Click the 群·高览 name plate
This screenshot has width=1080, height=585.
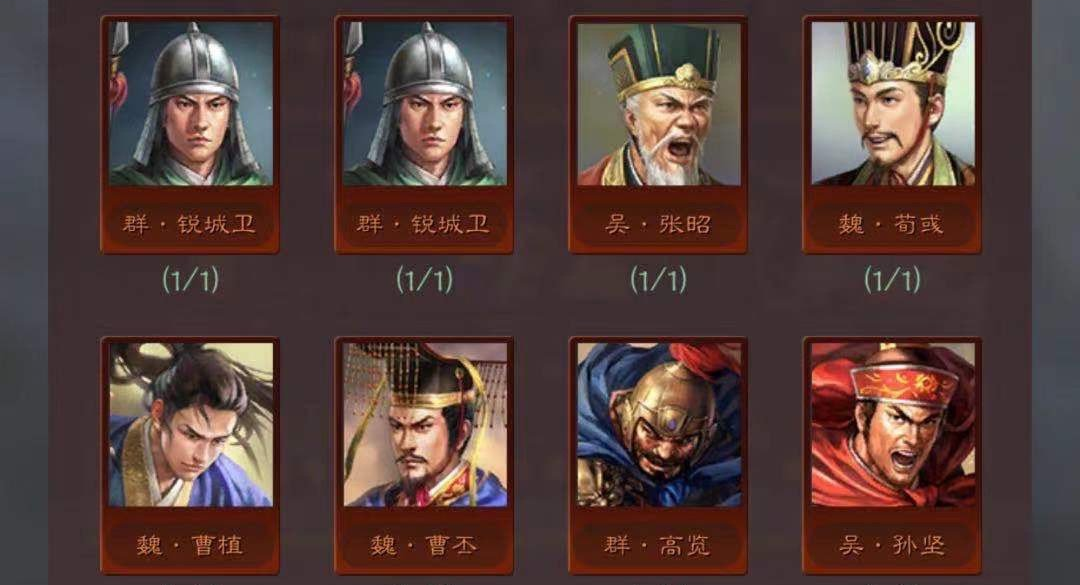658,545
